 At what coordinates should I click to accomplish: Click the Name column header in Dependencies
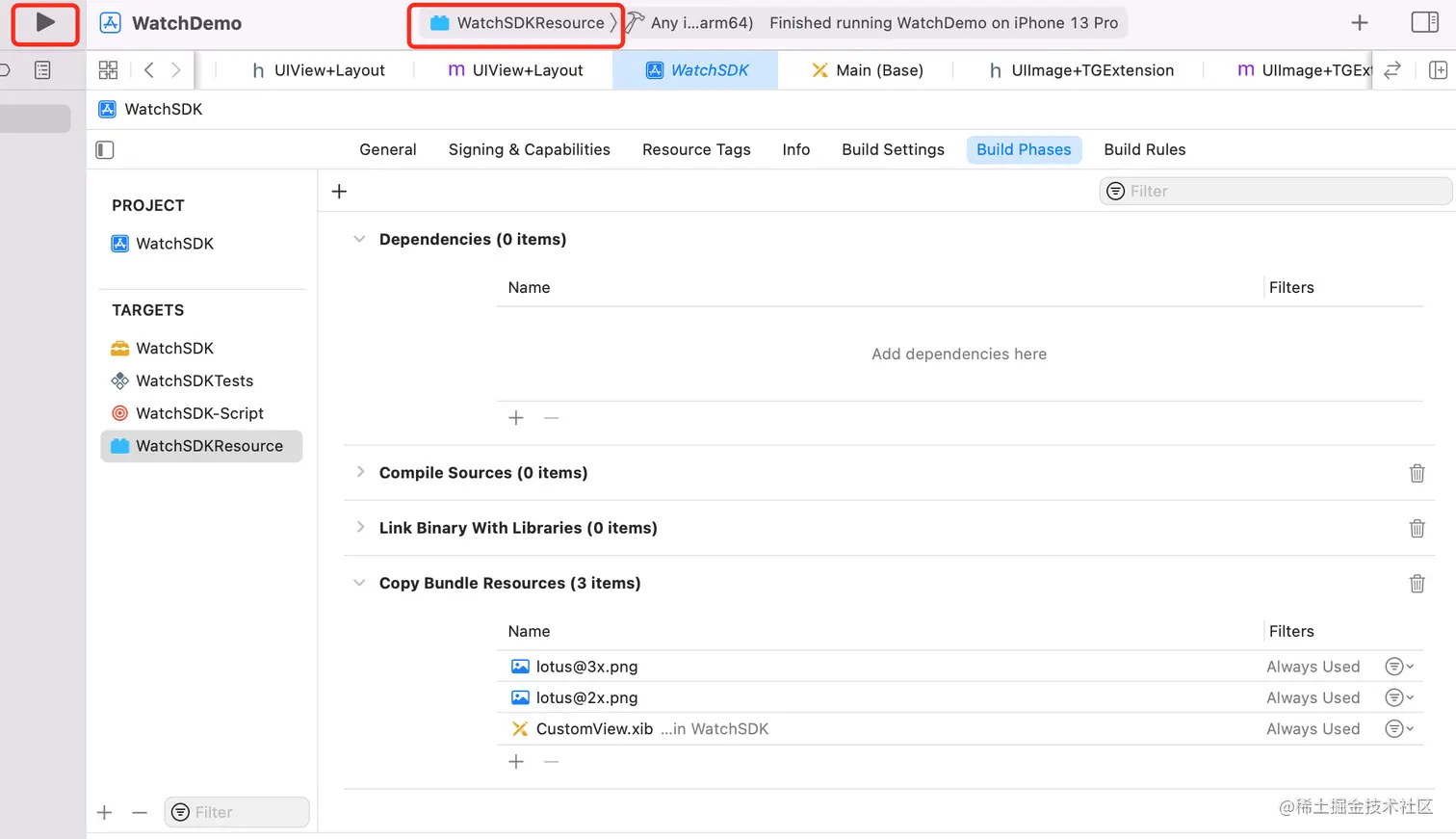[x=530, y=287]
